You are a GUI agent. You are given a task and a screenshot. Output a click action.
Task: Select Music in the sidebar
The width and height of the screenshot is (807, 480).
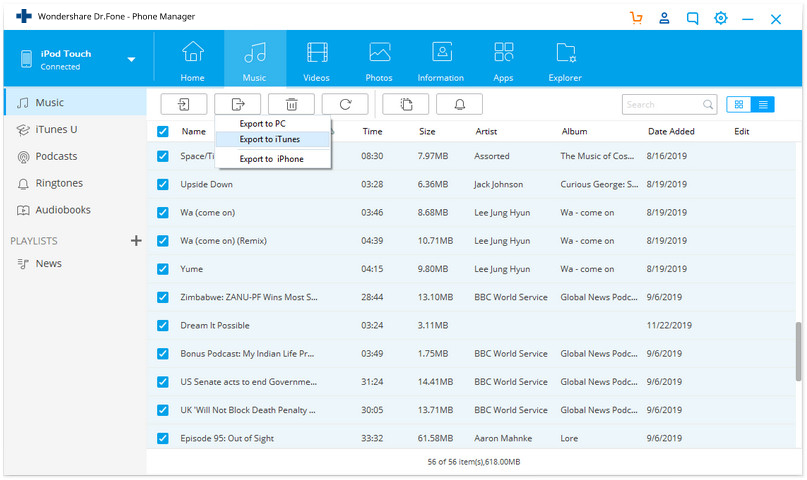click(76, 102)
